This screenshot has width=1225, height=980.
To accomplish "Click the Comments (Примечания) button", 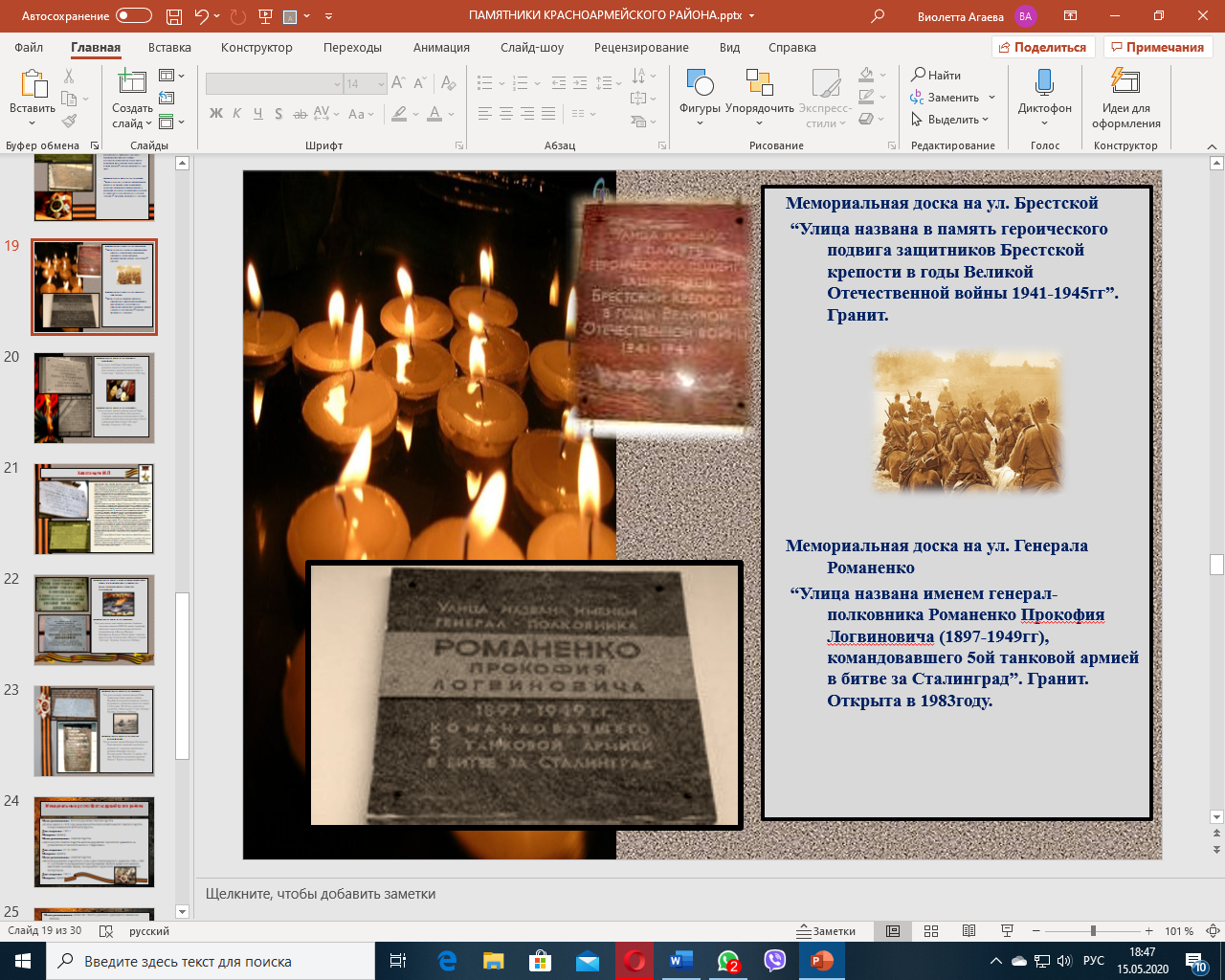I will pos(1158,47).
